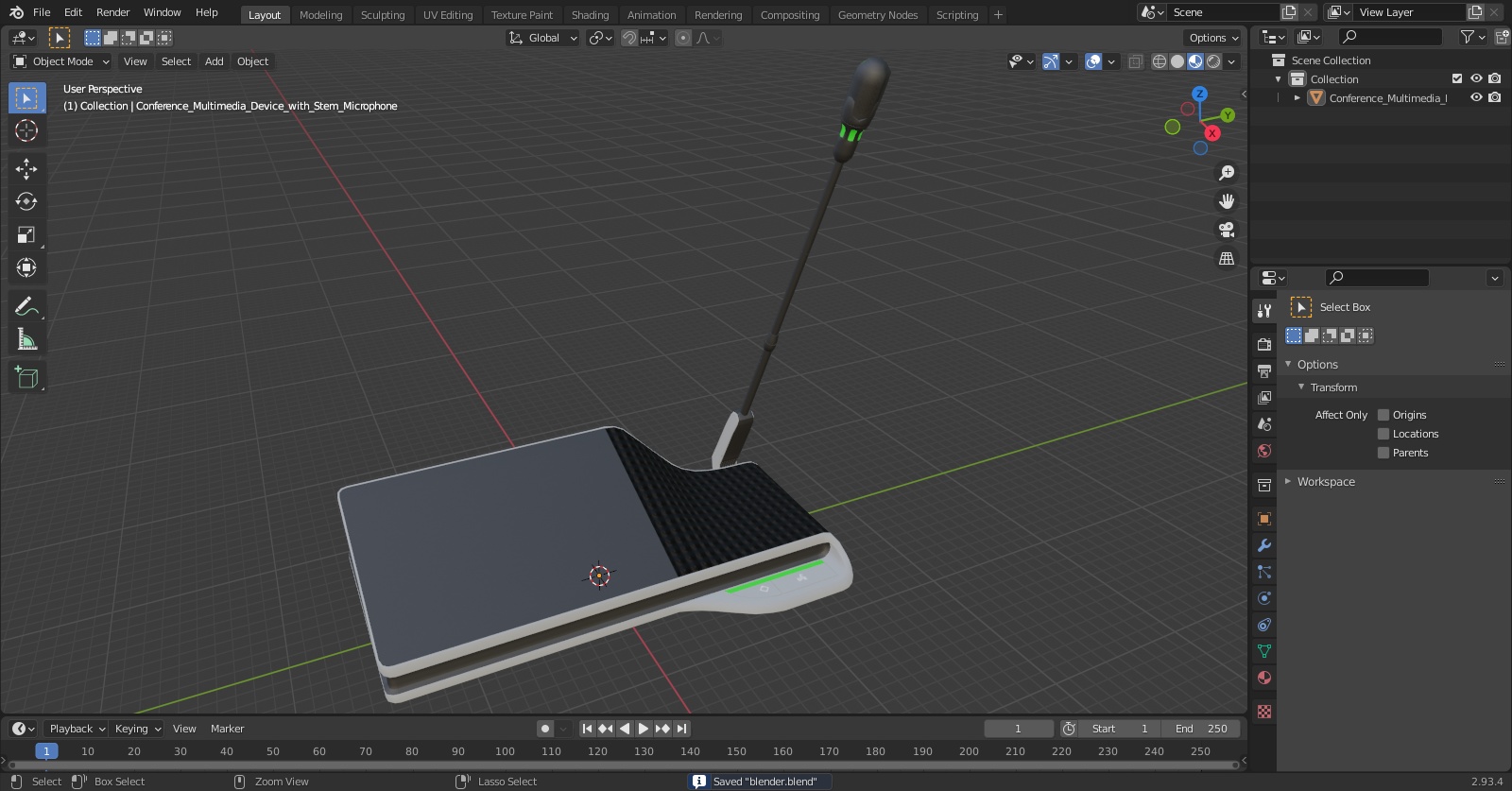Disable Collection render camera icon
This screenshot has width=1512, height=791.
pyautogui.click(x=1495, y=79)
